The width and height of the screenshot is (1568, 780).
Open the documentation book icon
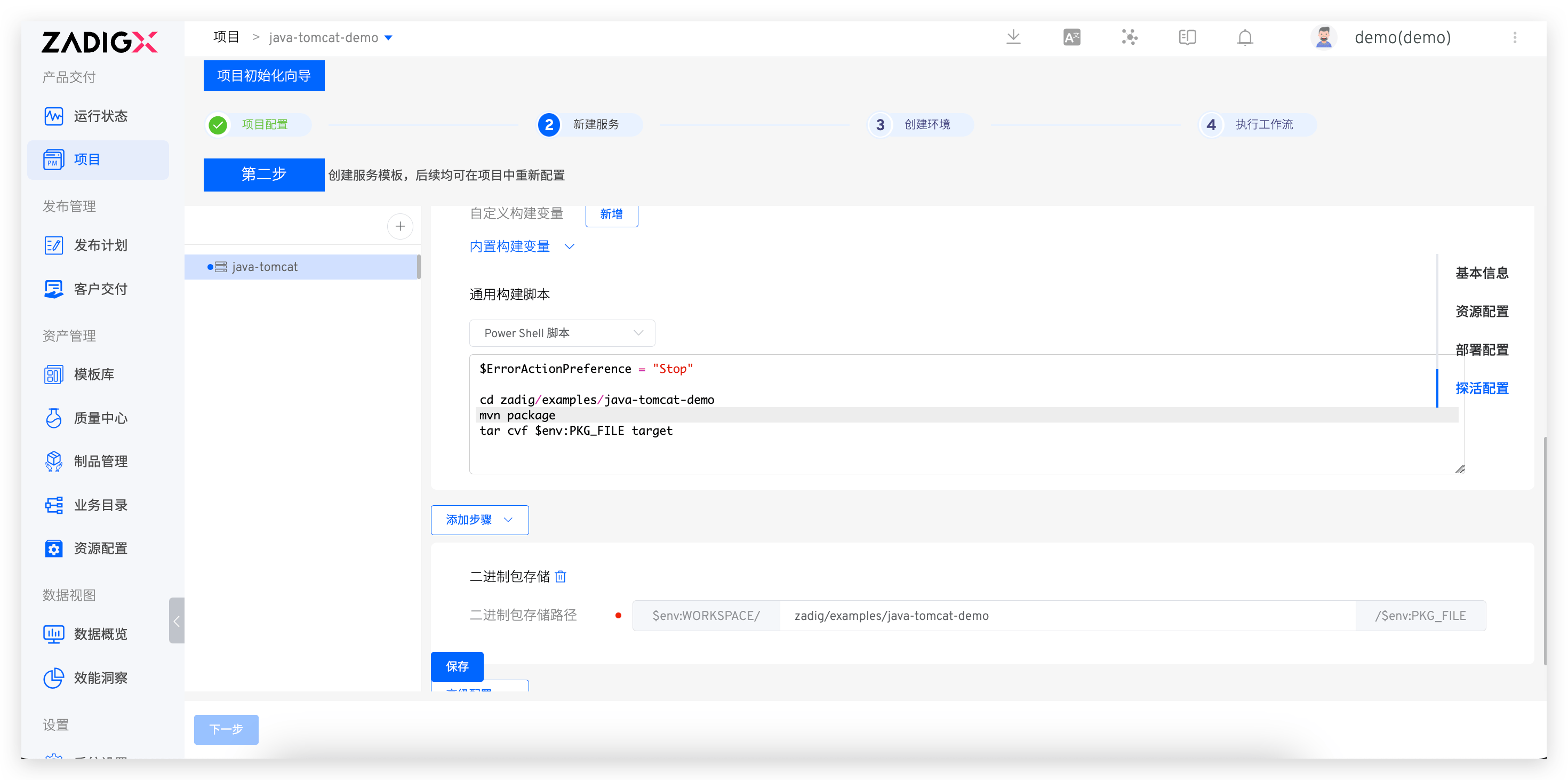pyautogui.click(x=1188, y=37)
